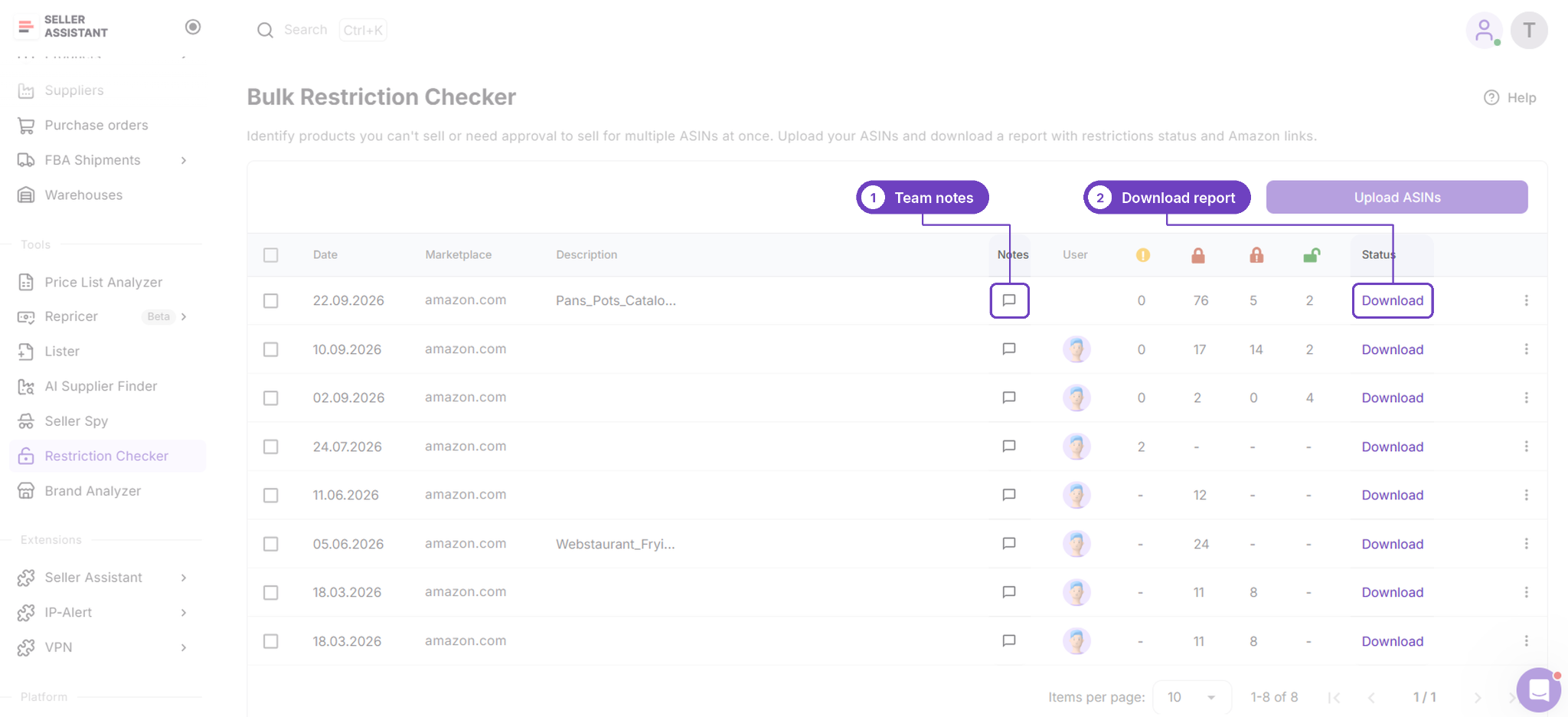Select the 10.09.2026 row checkbox

click(271, 349)
